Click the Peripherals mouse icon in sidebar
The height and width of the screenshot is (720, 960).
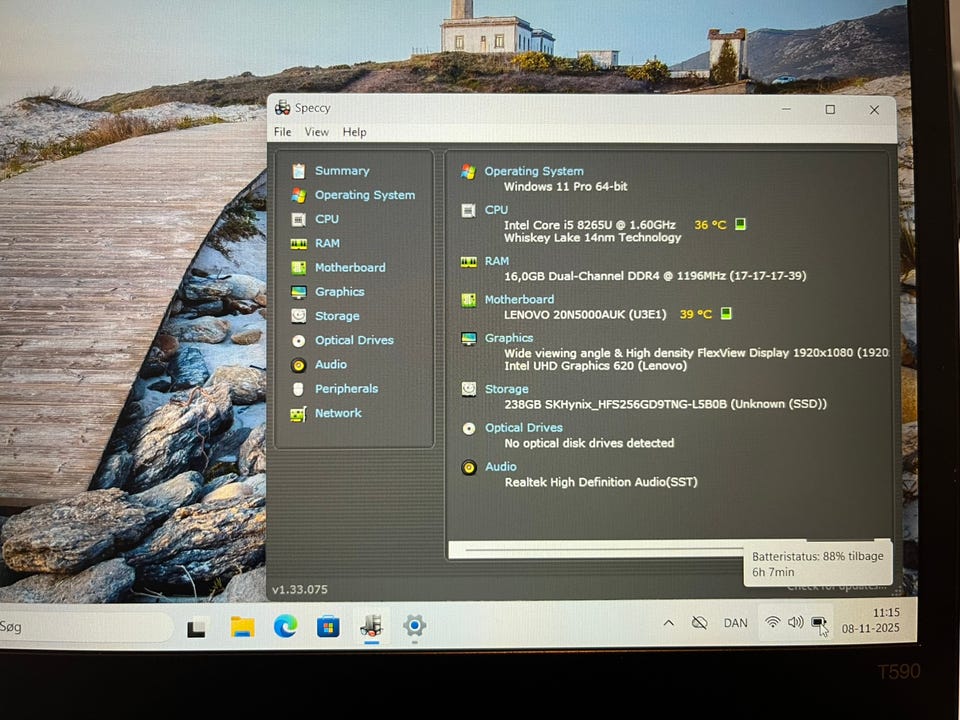coord(298,389)
